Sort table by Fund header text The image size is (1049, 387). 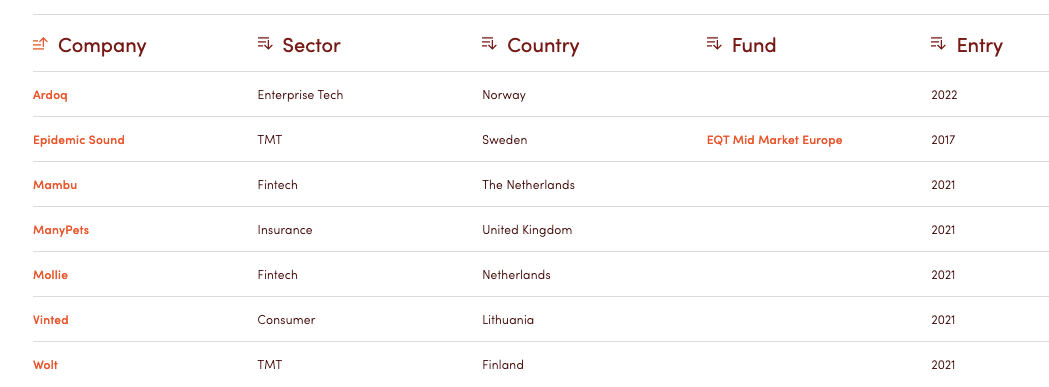(x=754, y=46)
